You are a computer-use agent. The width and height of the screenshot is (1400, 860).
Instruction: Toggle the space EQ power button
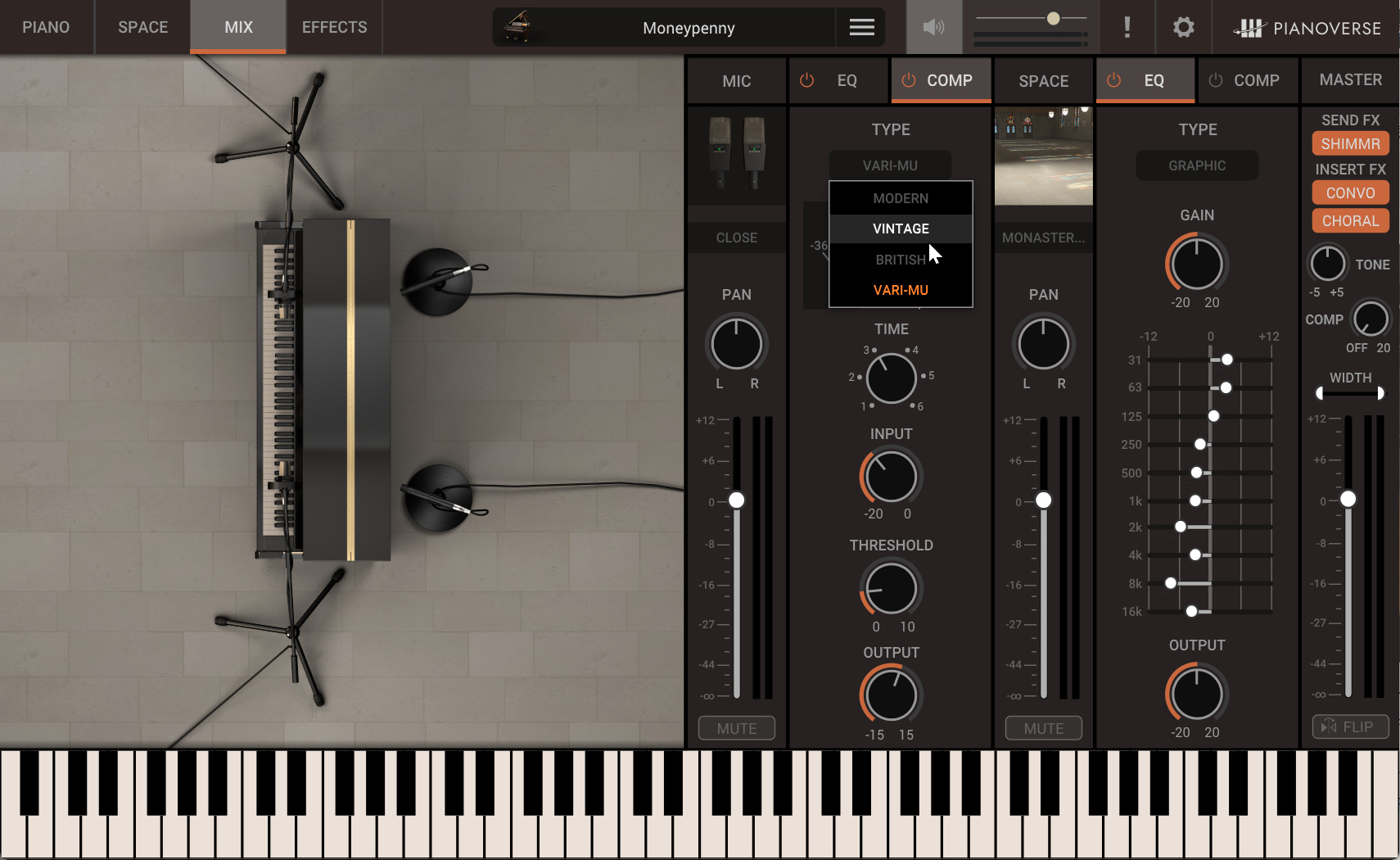[x=1113, y=80]
